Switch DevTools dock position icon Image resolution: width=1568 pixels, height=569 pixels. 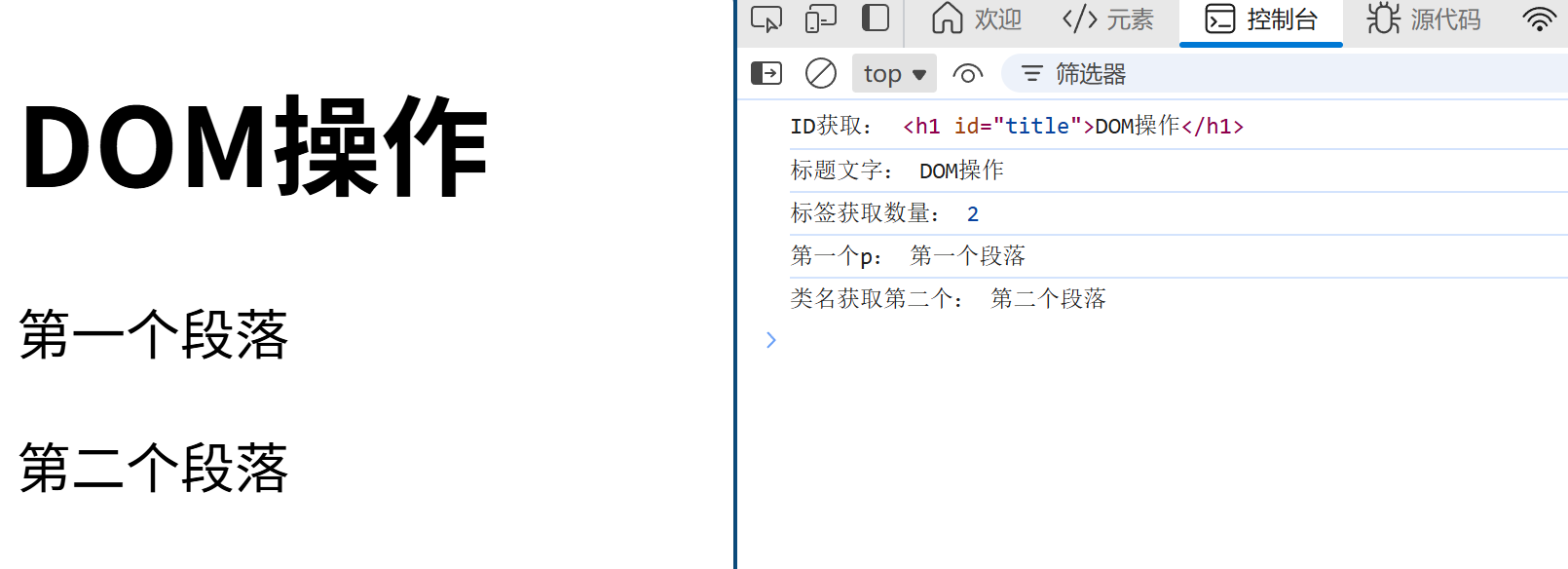[x=876, y=19]
